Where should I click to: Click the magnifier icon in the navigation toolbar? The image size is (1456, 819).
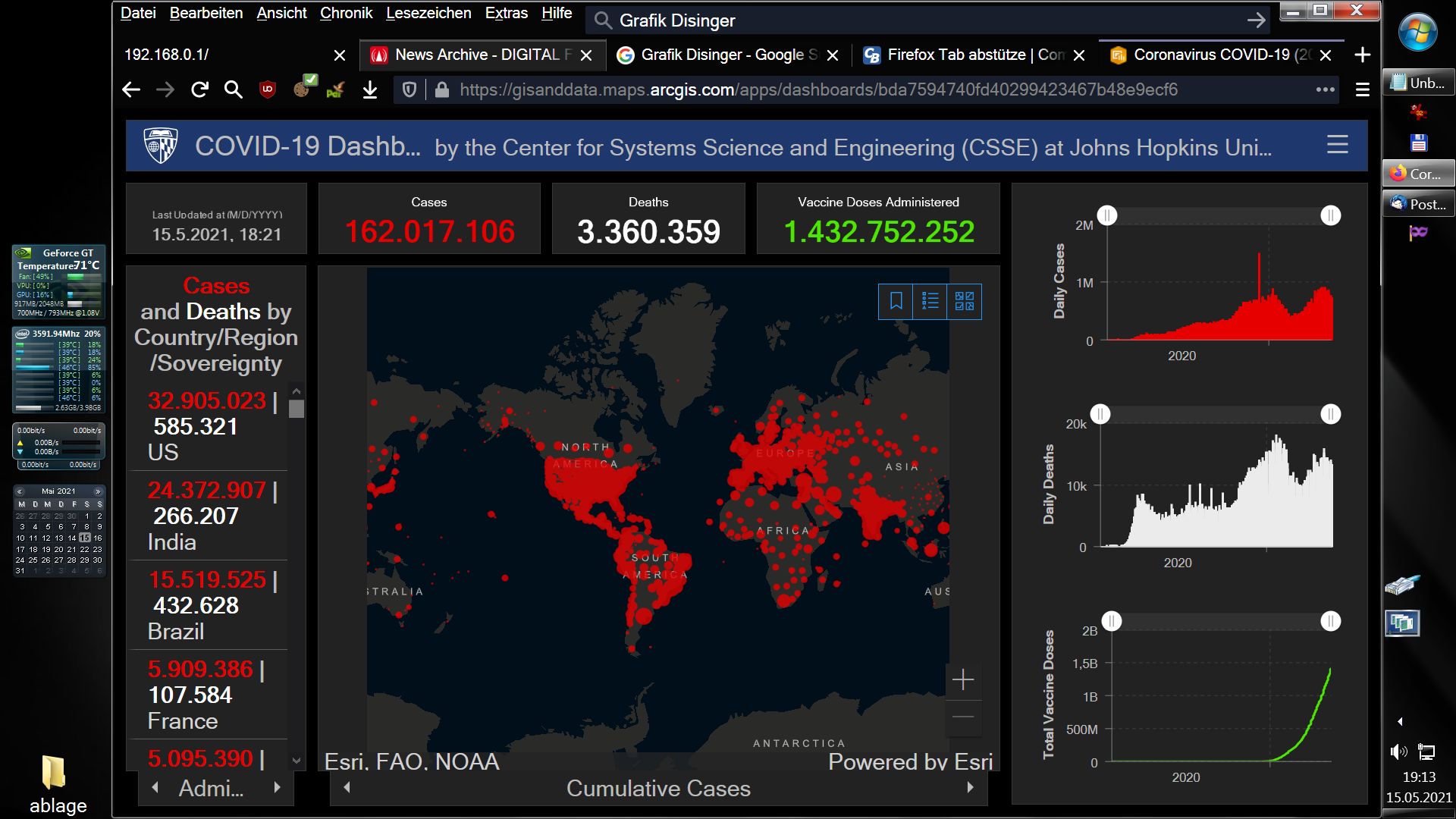tap(234, 90)
